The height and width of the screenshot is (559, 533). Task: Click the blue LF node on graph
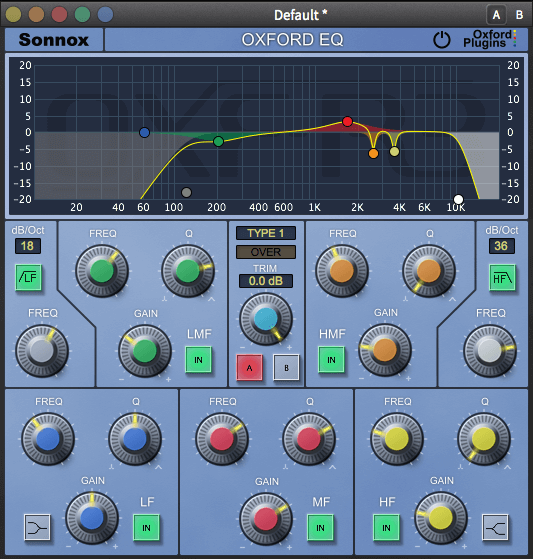144,133
